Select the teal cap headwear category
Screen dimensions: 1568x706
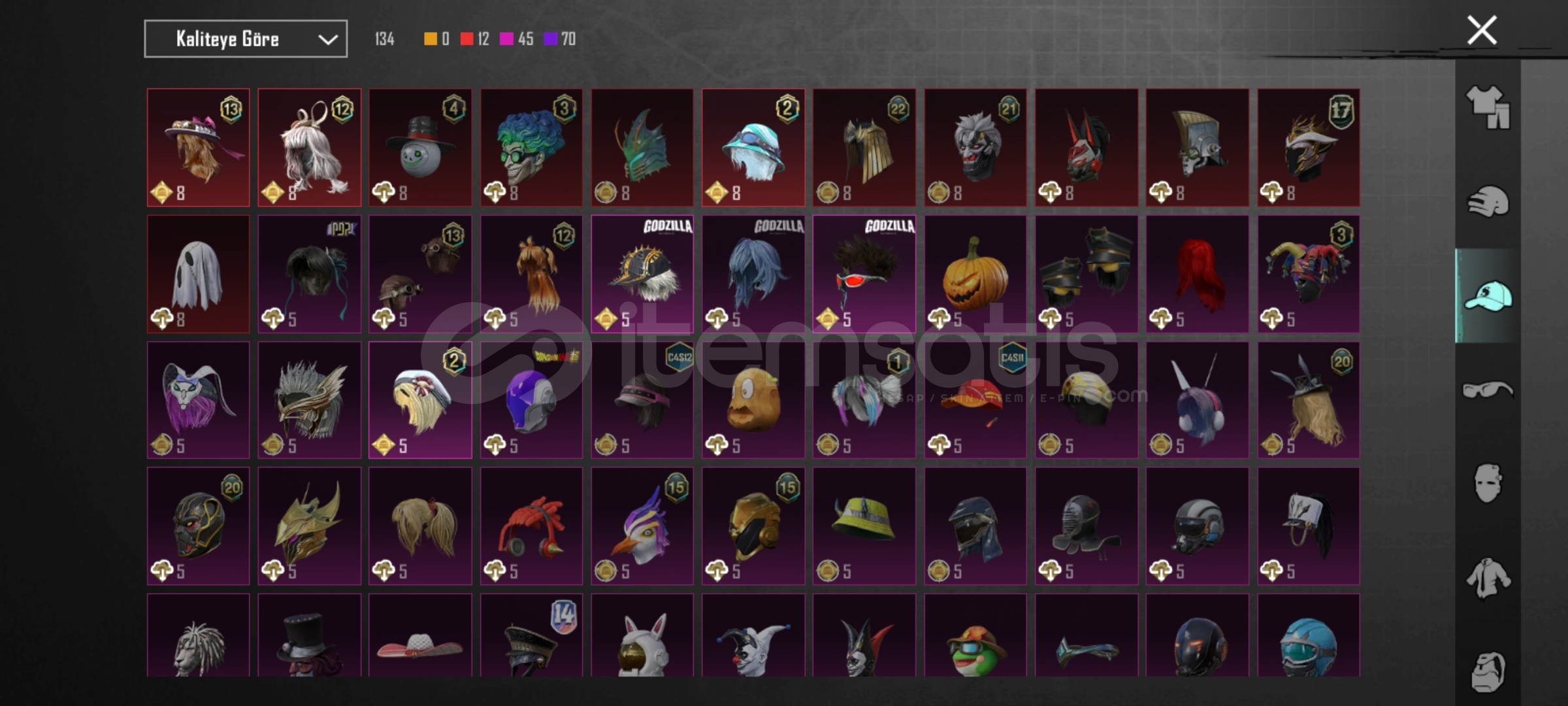(1488, 296)
